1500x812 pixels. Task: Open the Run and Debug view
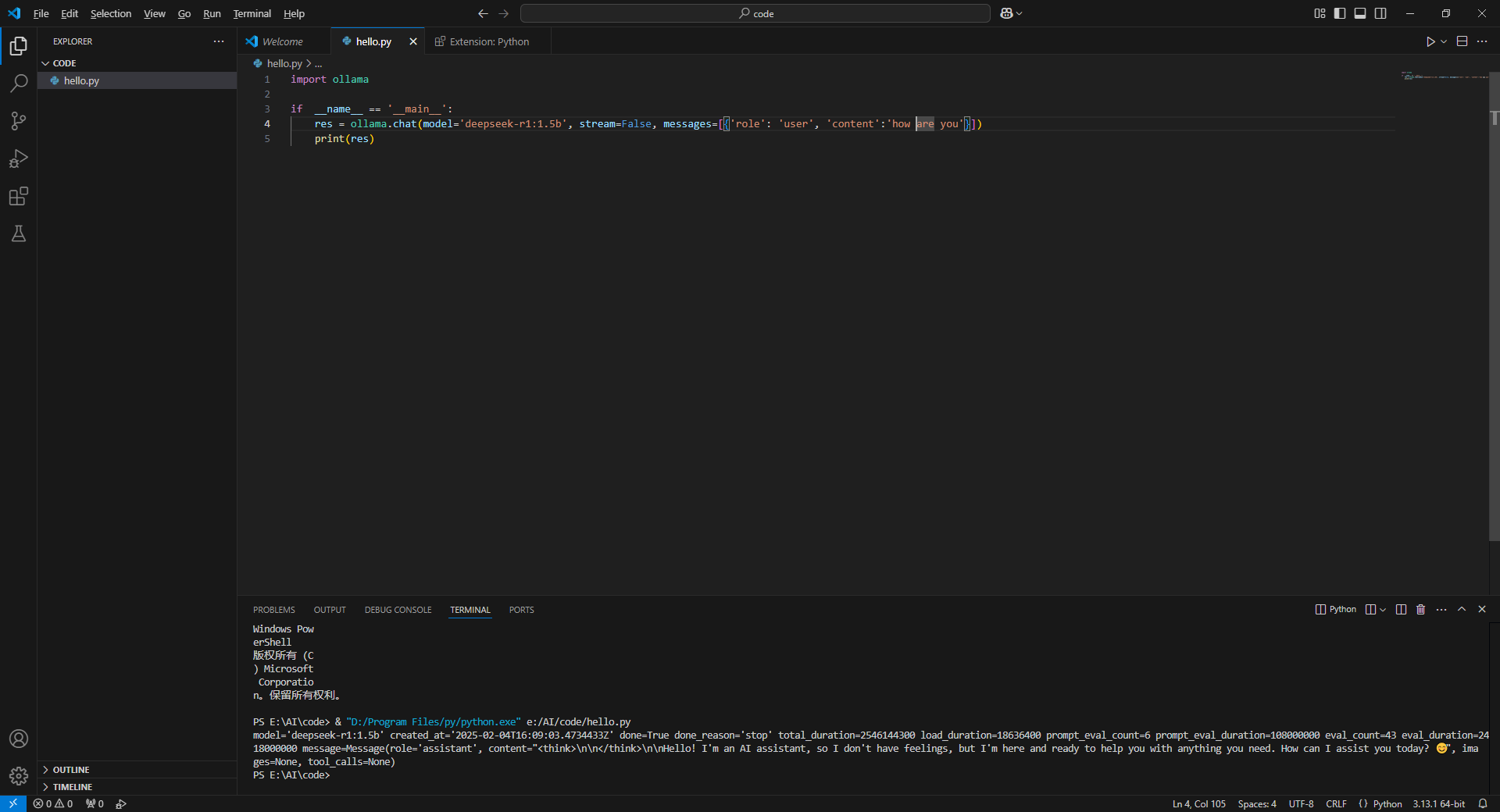19,158
